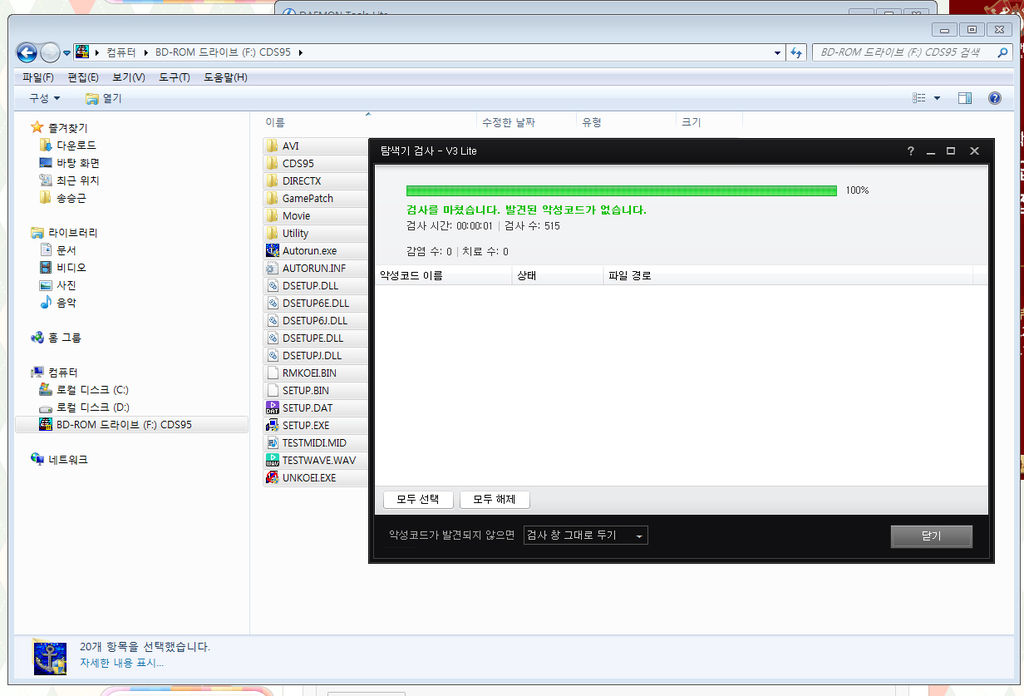
Task: Click the 닫기 button in V3 Lite
Action: [931, 536]
